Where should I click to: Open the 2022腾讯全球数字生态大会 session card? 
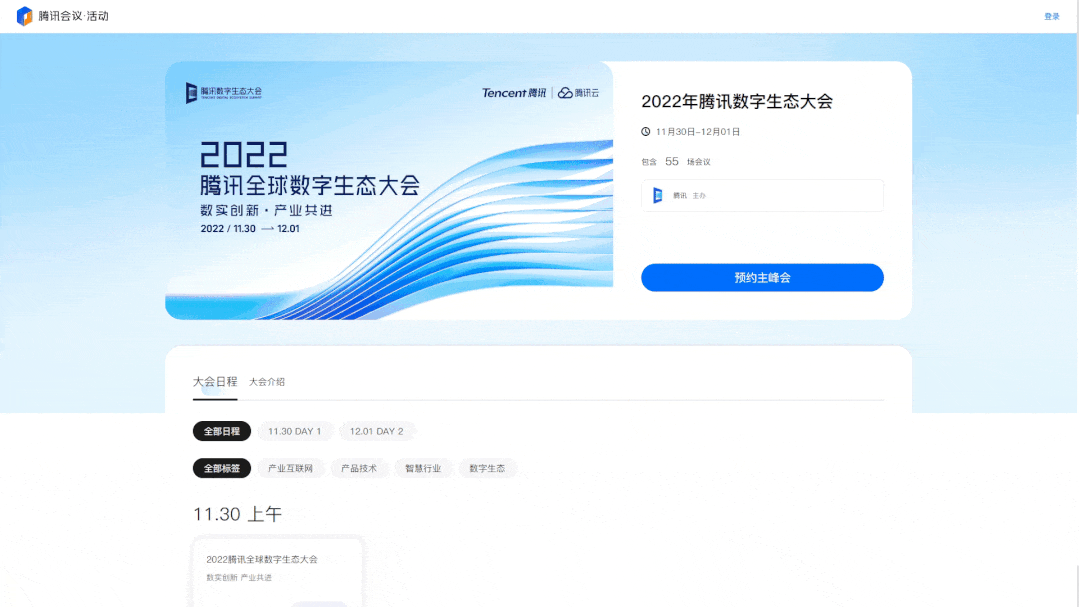pyautogui.click(x=277, y=571)
